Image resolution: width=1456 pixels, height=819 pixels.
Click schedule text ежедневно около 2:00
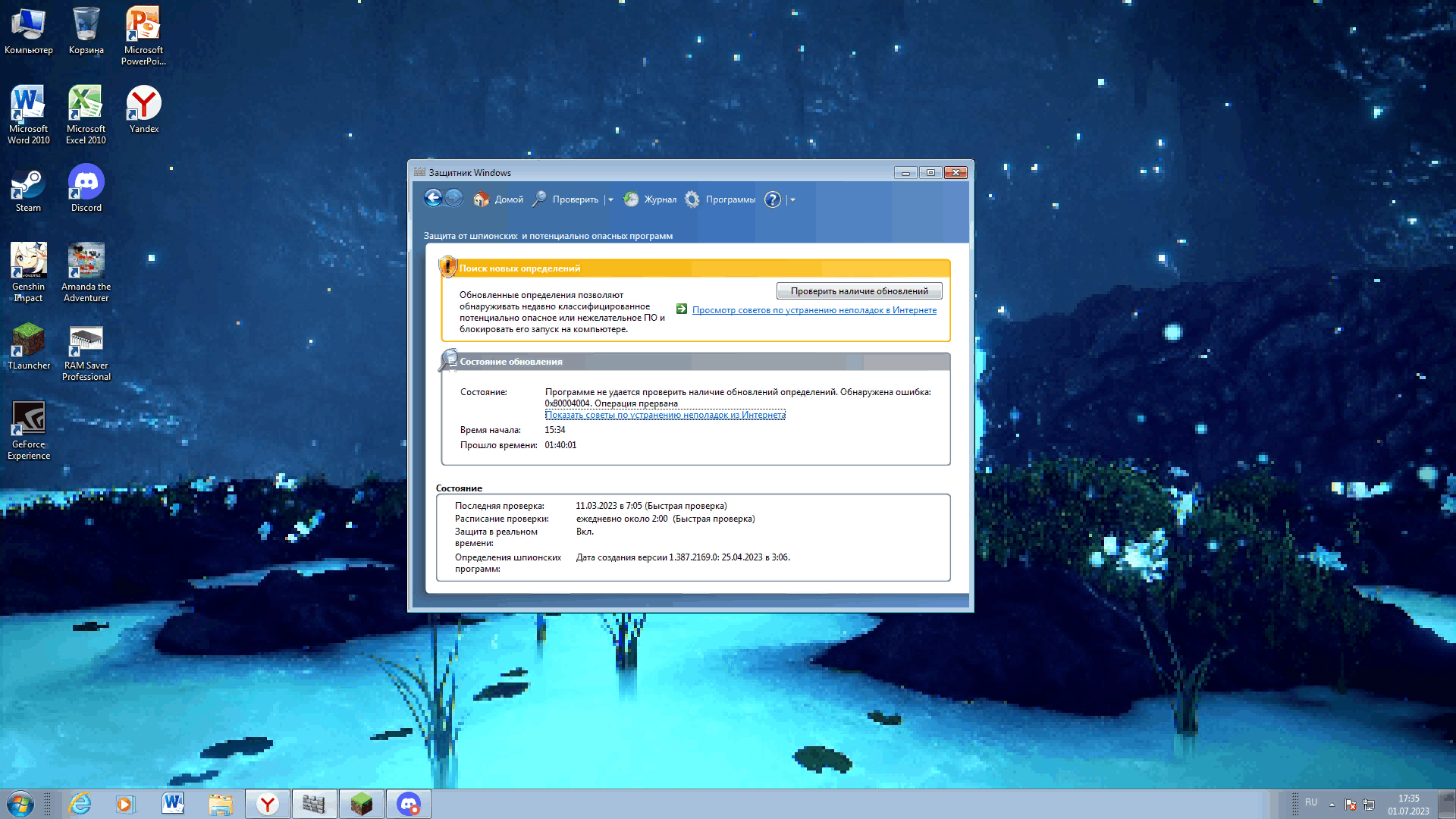(622, 519)
